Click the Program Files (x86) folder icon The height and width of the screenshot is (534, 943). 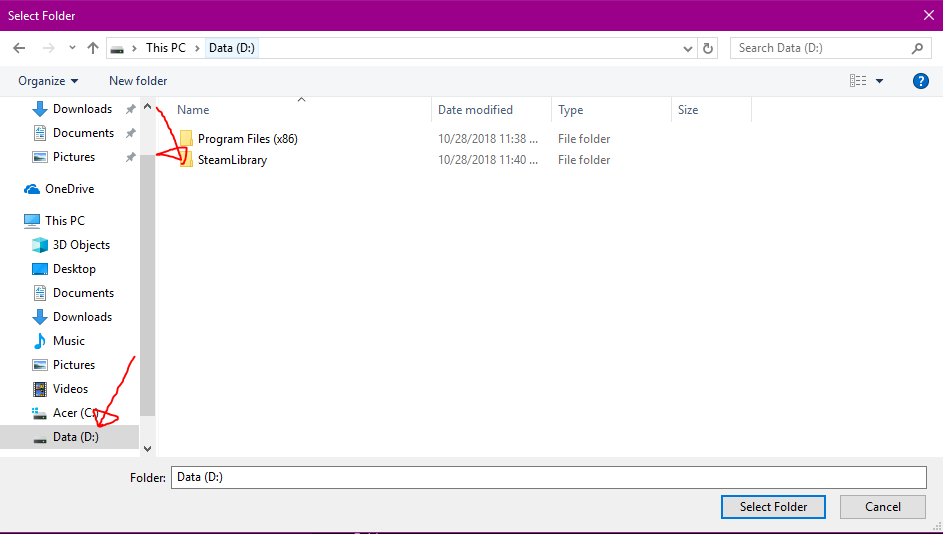186,139
